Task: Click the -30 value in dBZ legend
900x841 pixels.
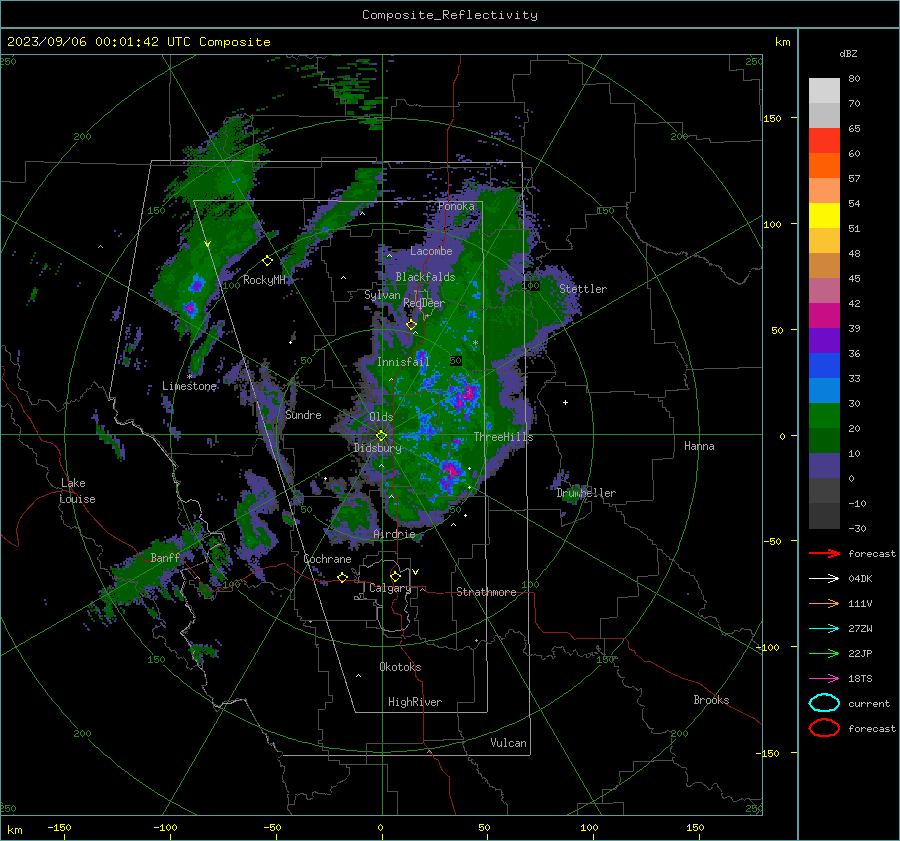Action: (x=857, y=529)
